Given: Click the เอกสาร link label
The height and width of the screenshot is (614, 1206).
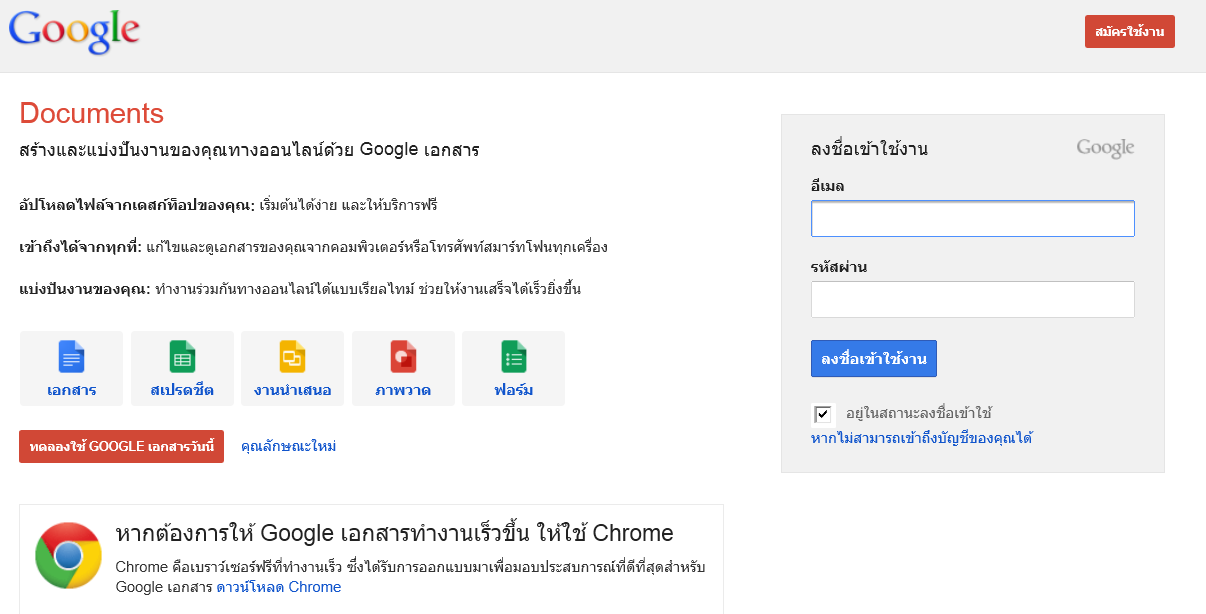Looking at the screenshot, I should (72, 390).
